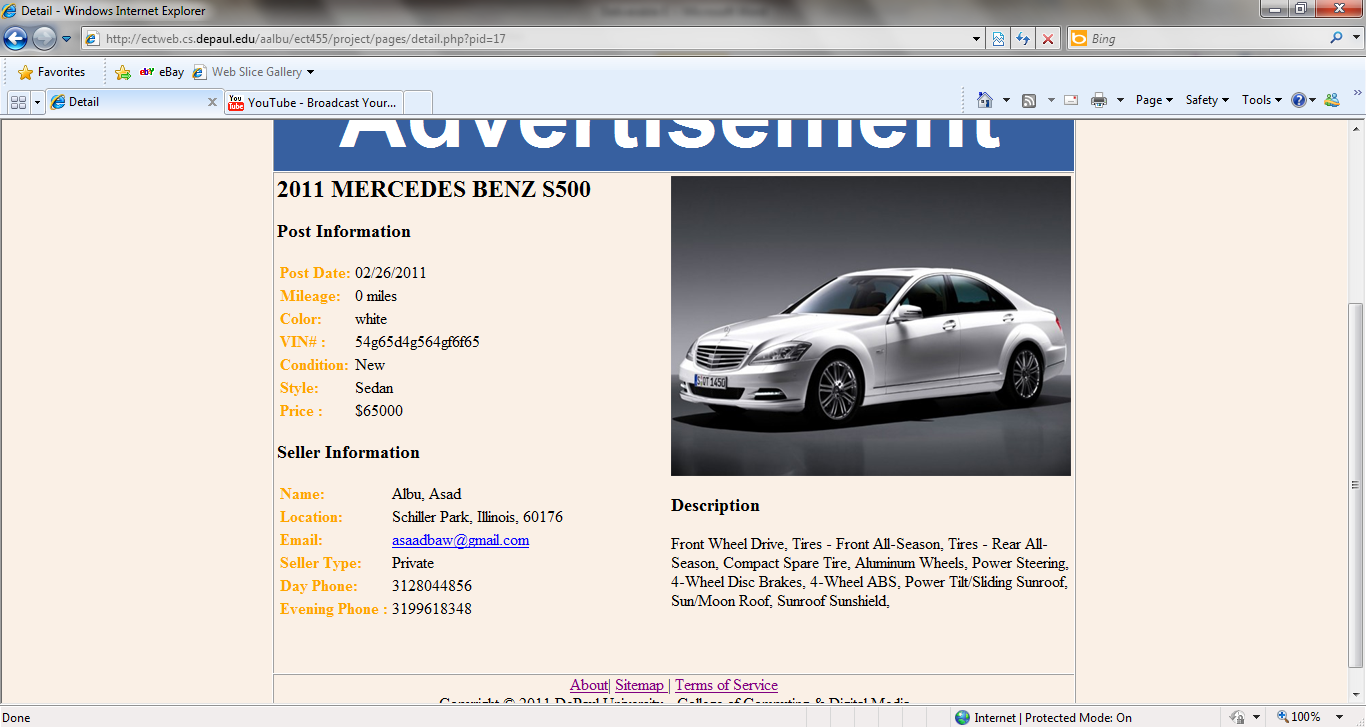Click the Read Mail envelope icon
The width and height of the screenshot is (1366, 728).
click(1071, 100)
